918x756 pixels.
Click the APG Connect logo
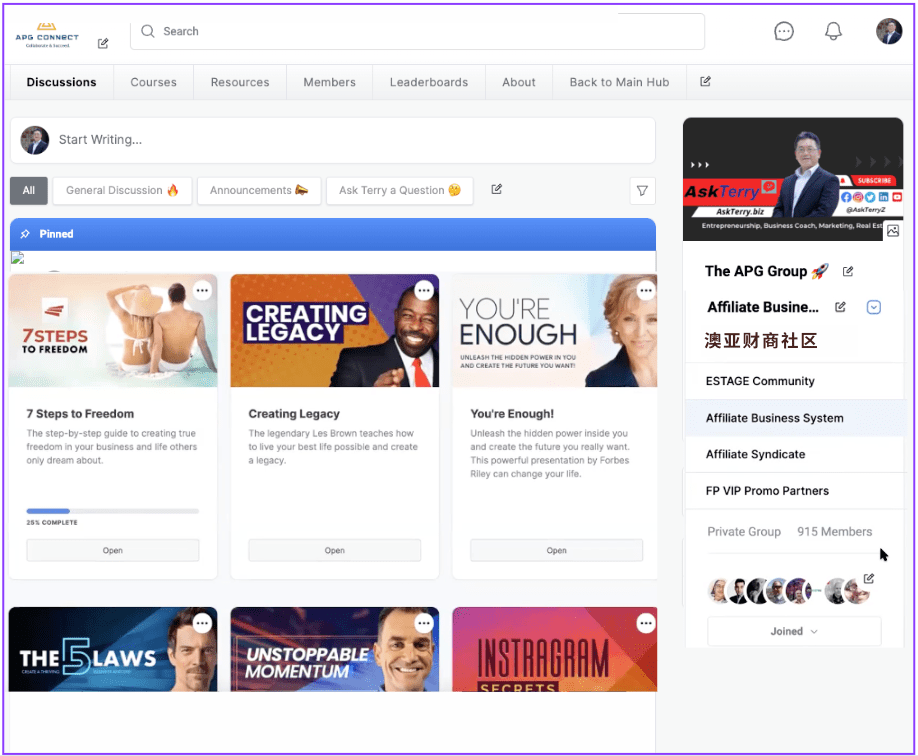pos(47,35)
